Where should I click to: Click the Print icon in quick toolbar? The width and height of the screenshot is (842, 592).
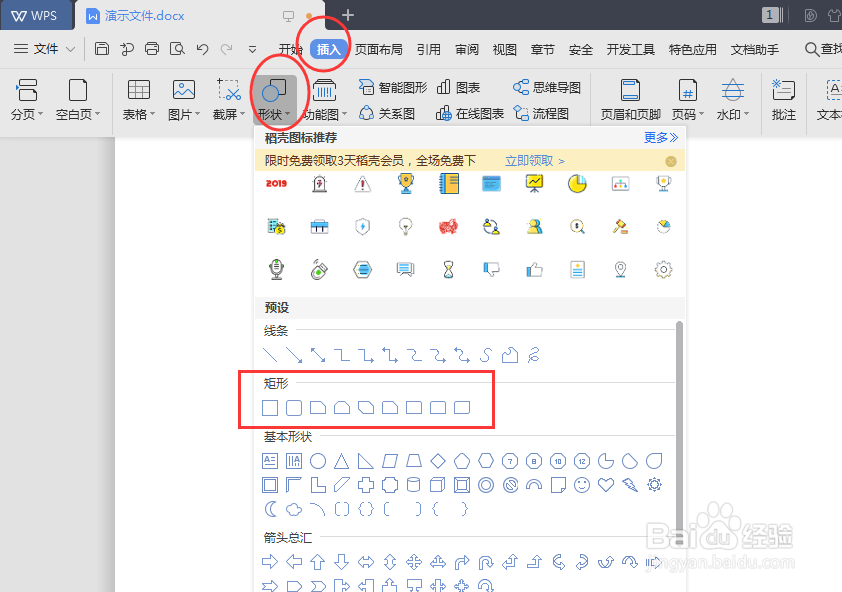click(152, 49)
